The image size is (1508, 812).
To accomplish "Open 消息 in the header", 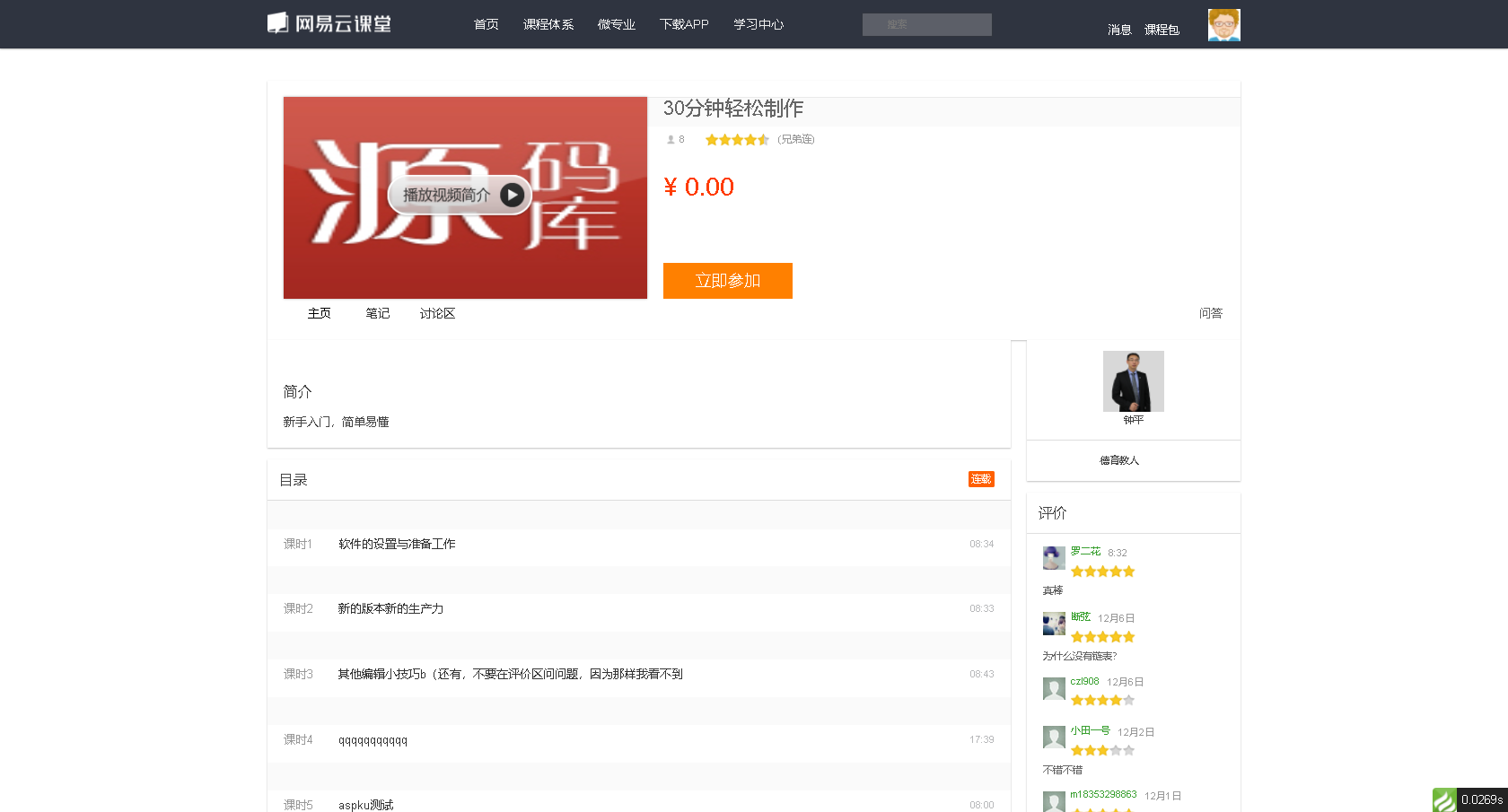I will (x=1118, y=30).
